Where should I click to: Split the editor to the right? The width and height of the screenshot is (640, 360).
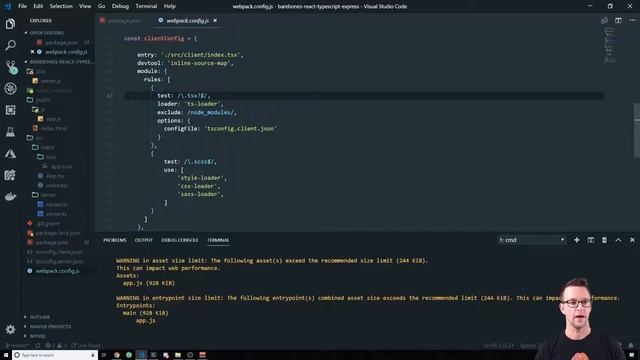(618, 20)
